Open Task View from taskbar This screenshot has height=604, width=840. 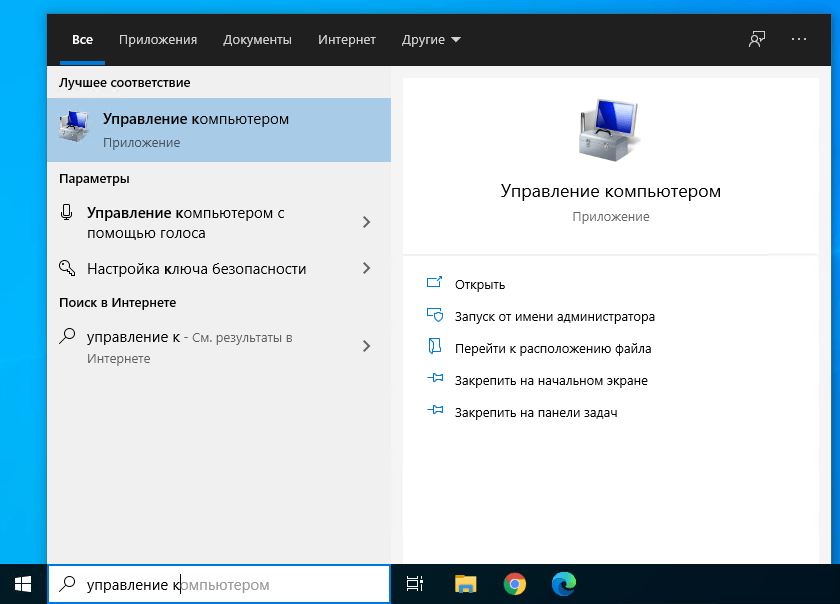click(415, 584)
